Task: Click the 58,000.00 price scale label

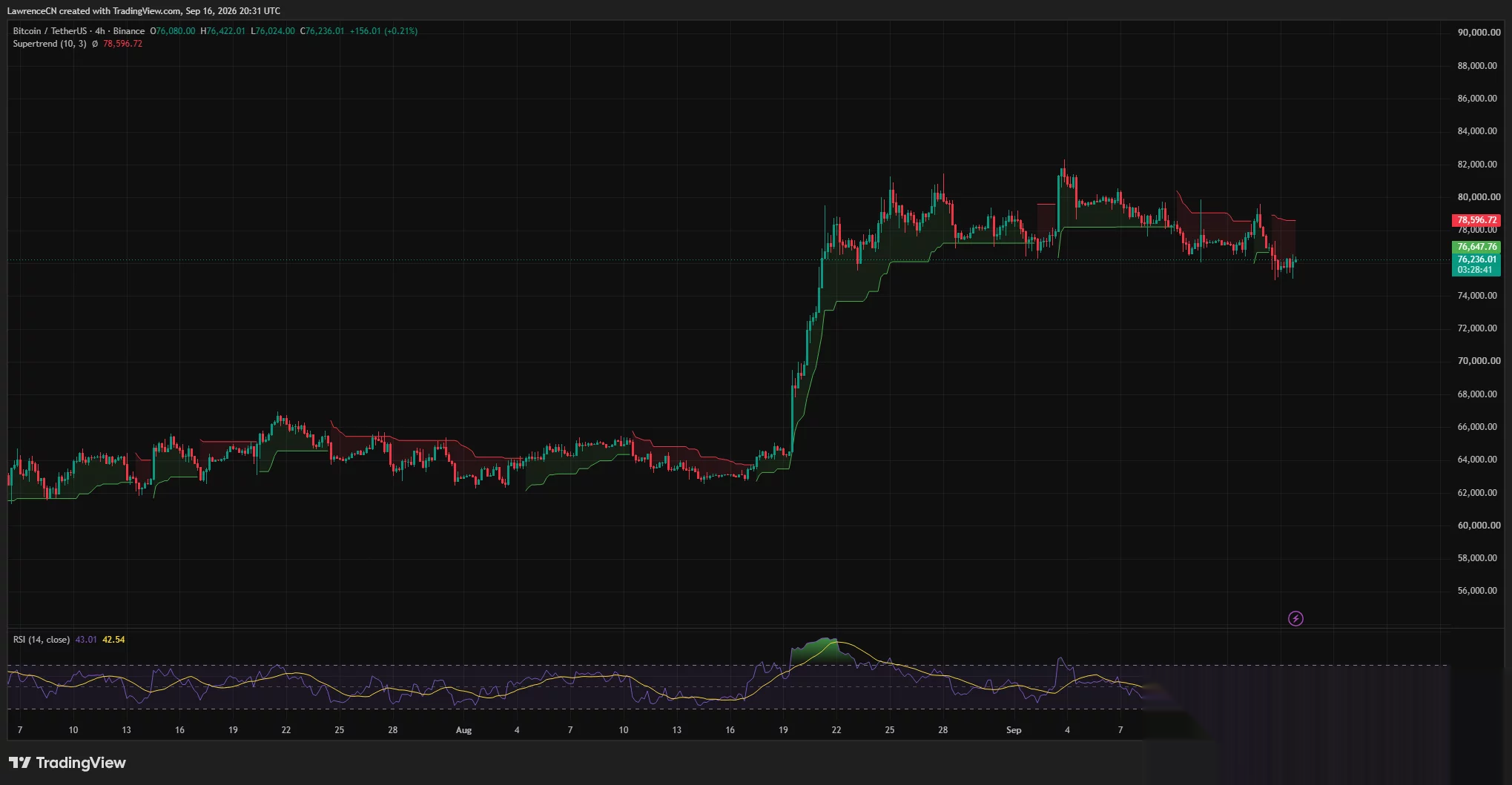Action: [1479, 558]
